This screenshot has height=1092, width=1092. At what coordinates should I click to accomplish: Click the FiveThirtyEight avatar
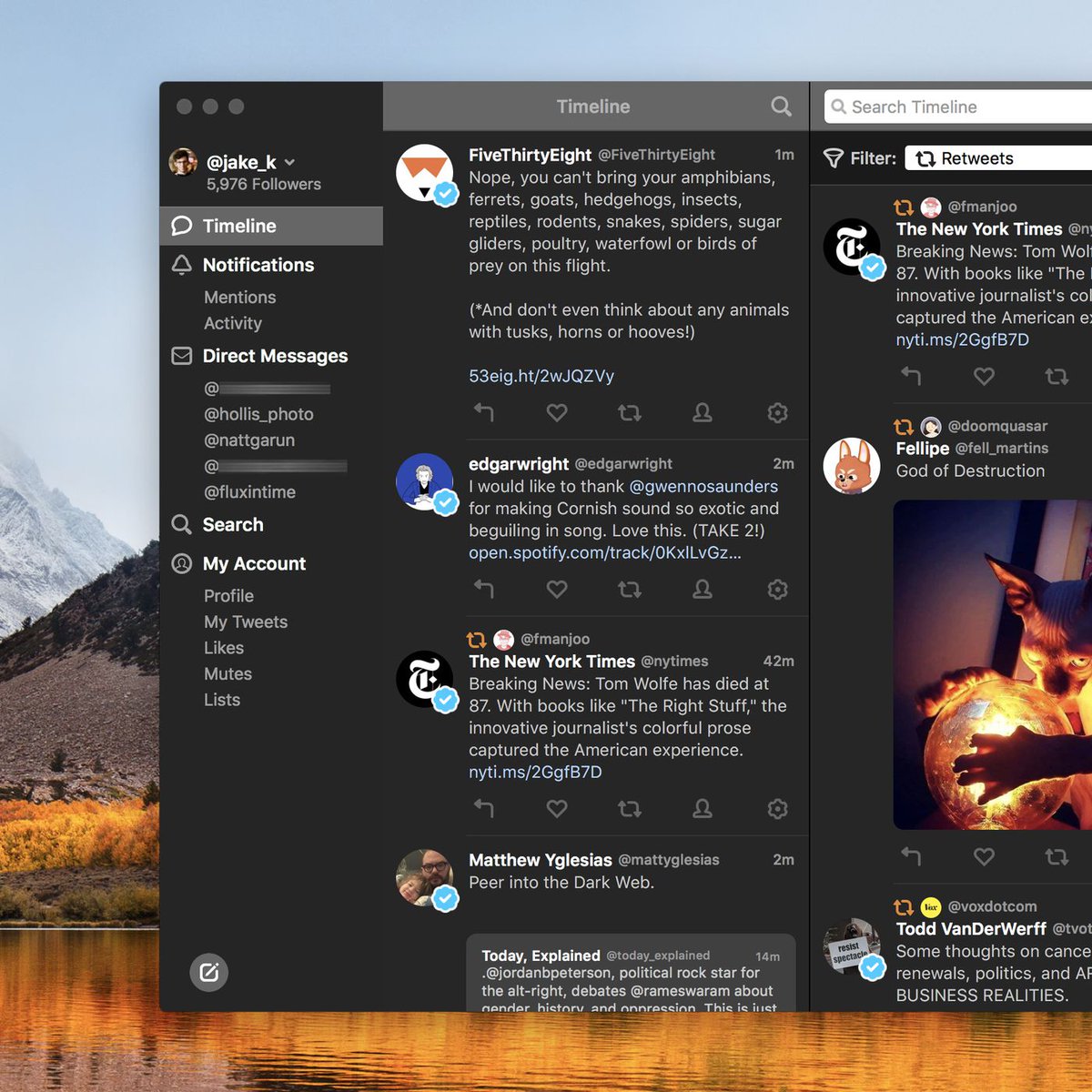pyautogui.click(x=425, y=173)
